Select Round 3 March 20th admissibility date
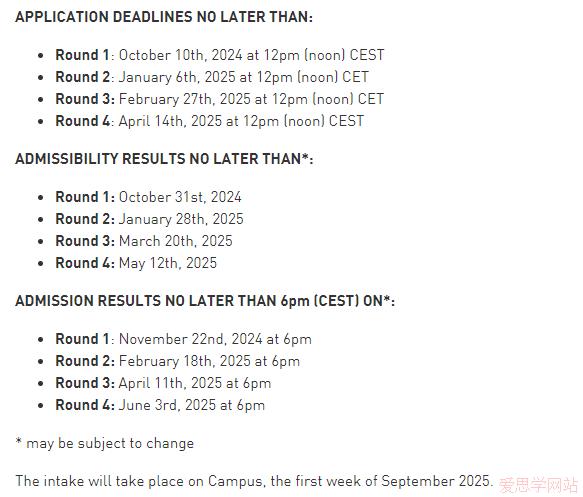Image resolution: width=583 pixels, height=497 pixels. point(144,241)
